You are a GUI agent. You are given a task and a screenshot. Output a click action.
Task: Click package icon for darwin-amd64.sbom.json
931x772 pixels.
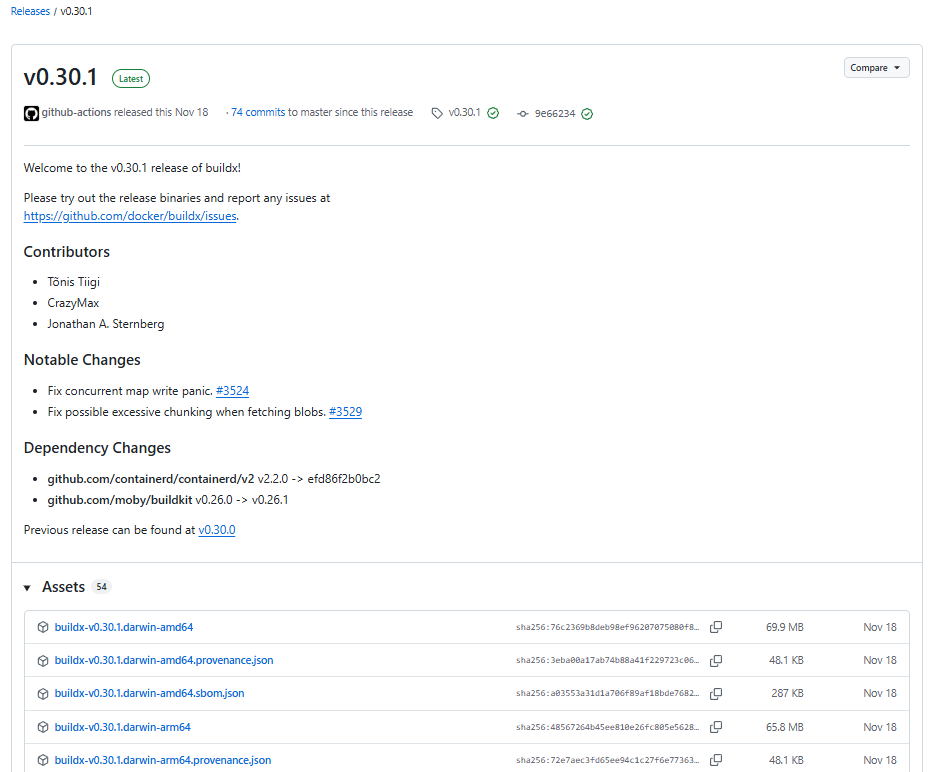tap(43, 694)
